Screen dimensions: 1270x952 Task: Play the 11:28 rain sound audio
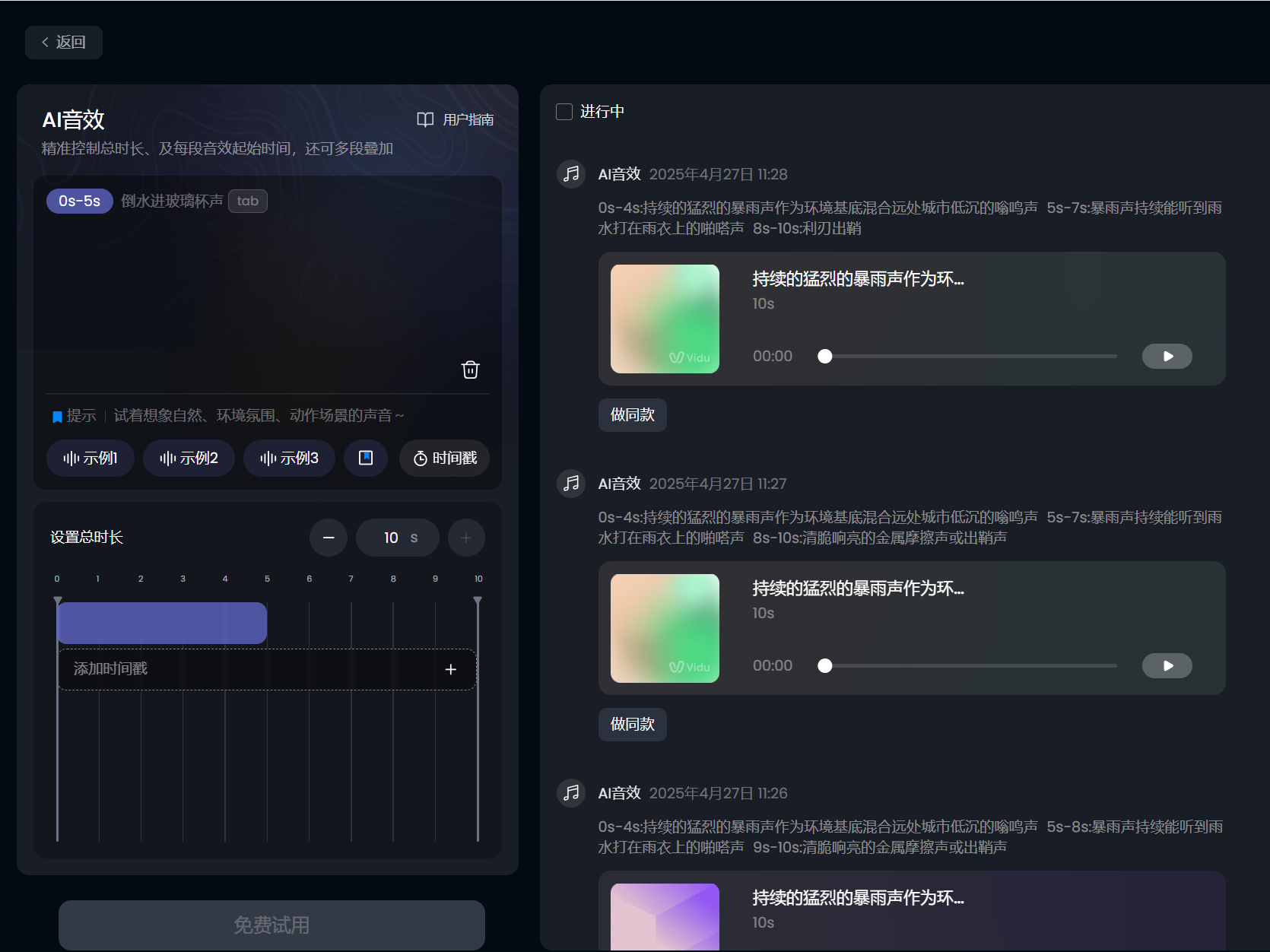click(x=1167, y=356)
